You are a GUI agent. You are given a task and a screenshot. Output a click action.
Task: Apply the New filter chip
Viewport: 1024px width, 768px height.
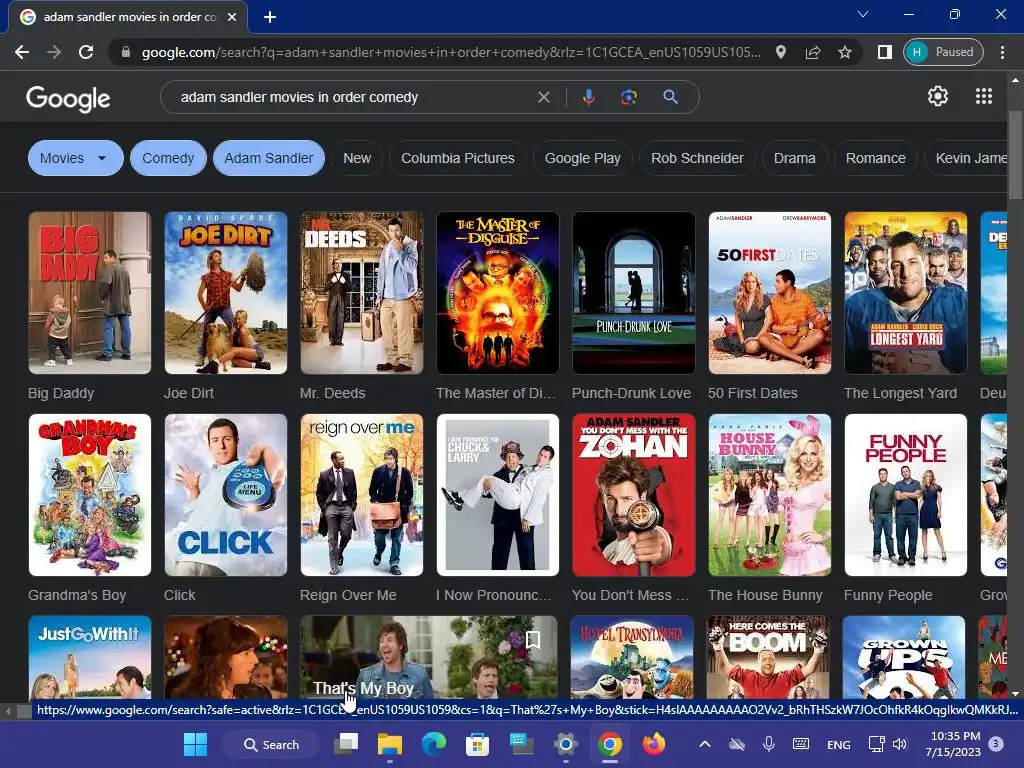point(357,158)
